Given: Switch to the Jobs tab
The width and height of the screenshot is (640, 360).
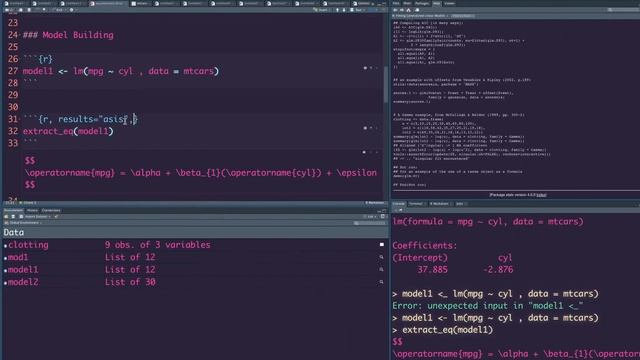Looking at the screenshot, I should pos(460,204).
